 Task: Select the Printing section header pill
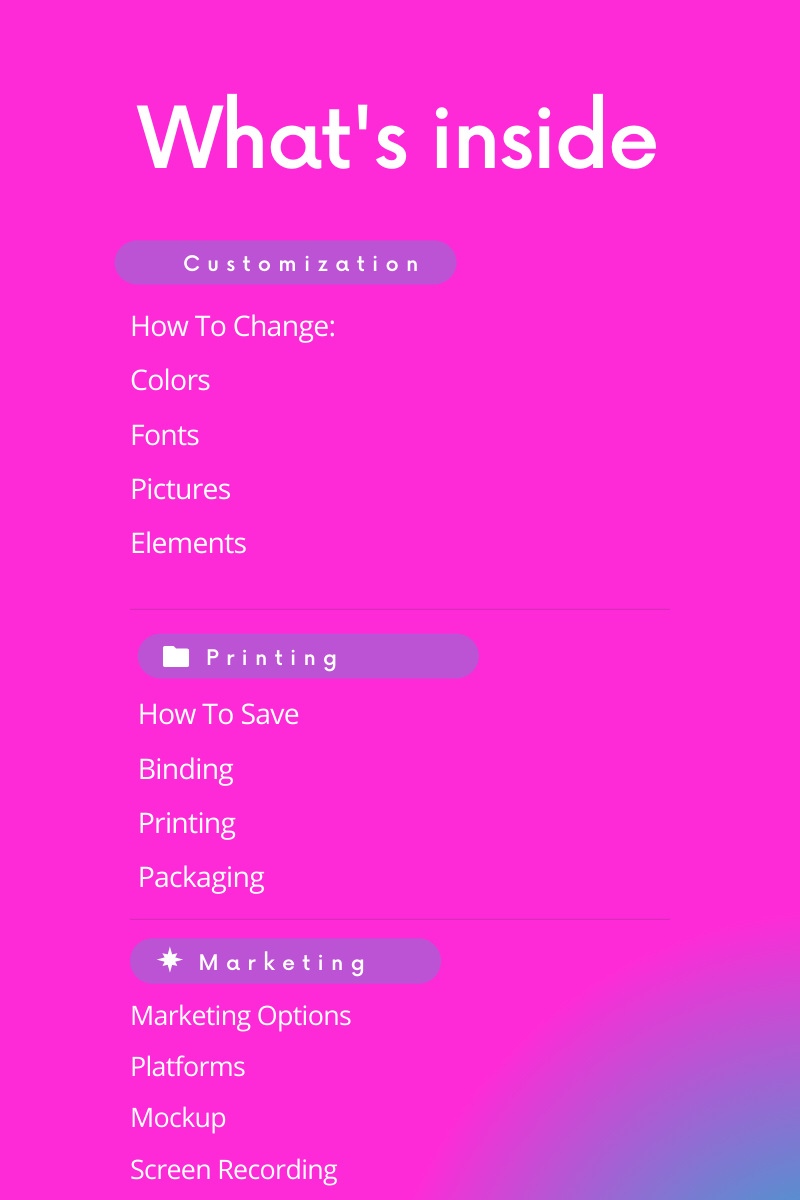tap(308, 657)
